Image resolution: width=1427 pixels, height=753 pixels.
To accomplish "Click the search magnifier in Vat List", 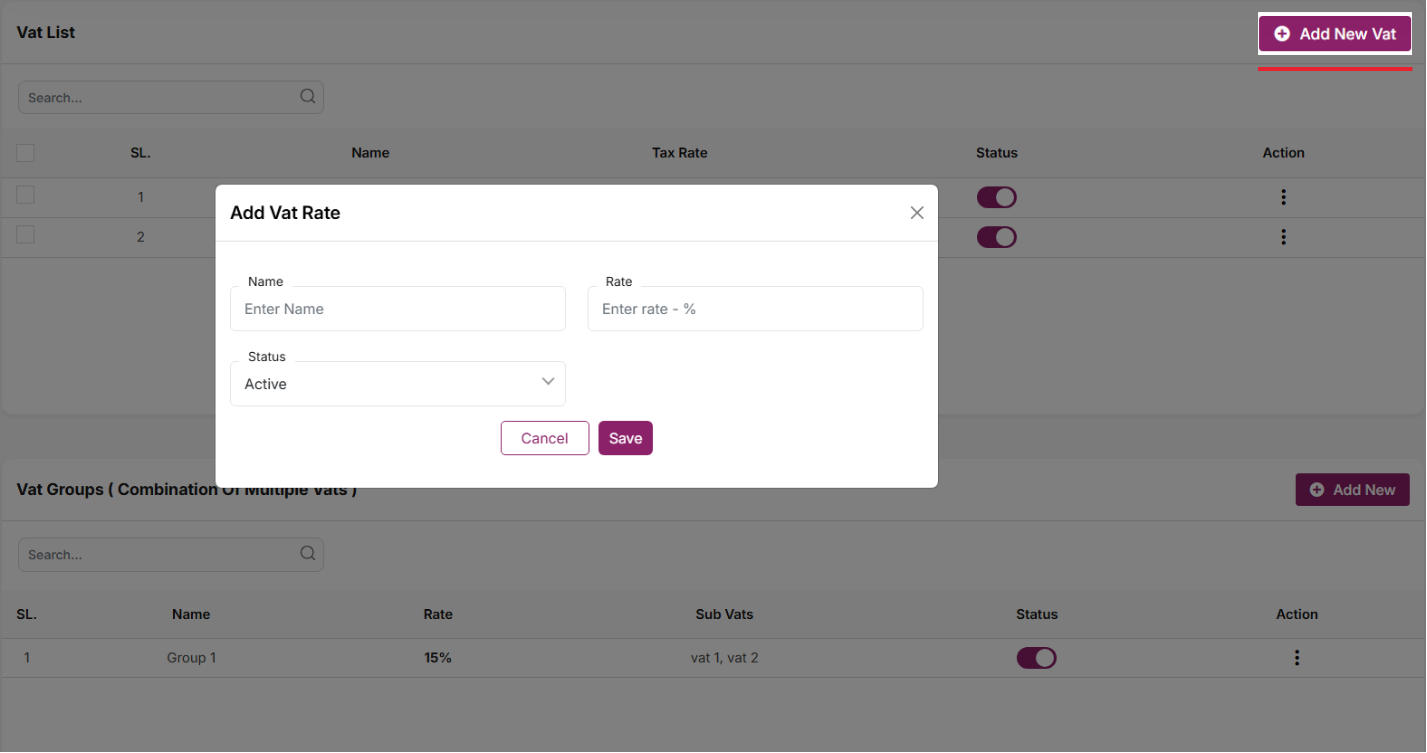I will click(307, 97).
